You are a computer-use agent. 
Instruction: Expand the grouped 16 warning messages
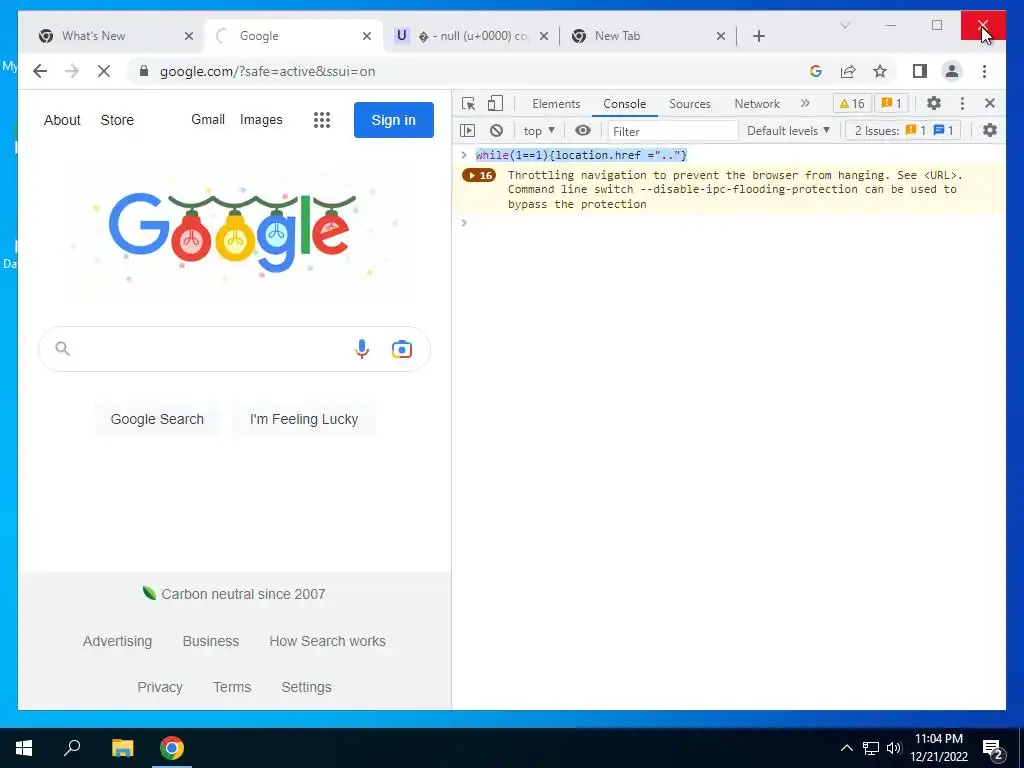coord(479,175)
